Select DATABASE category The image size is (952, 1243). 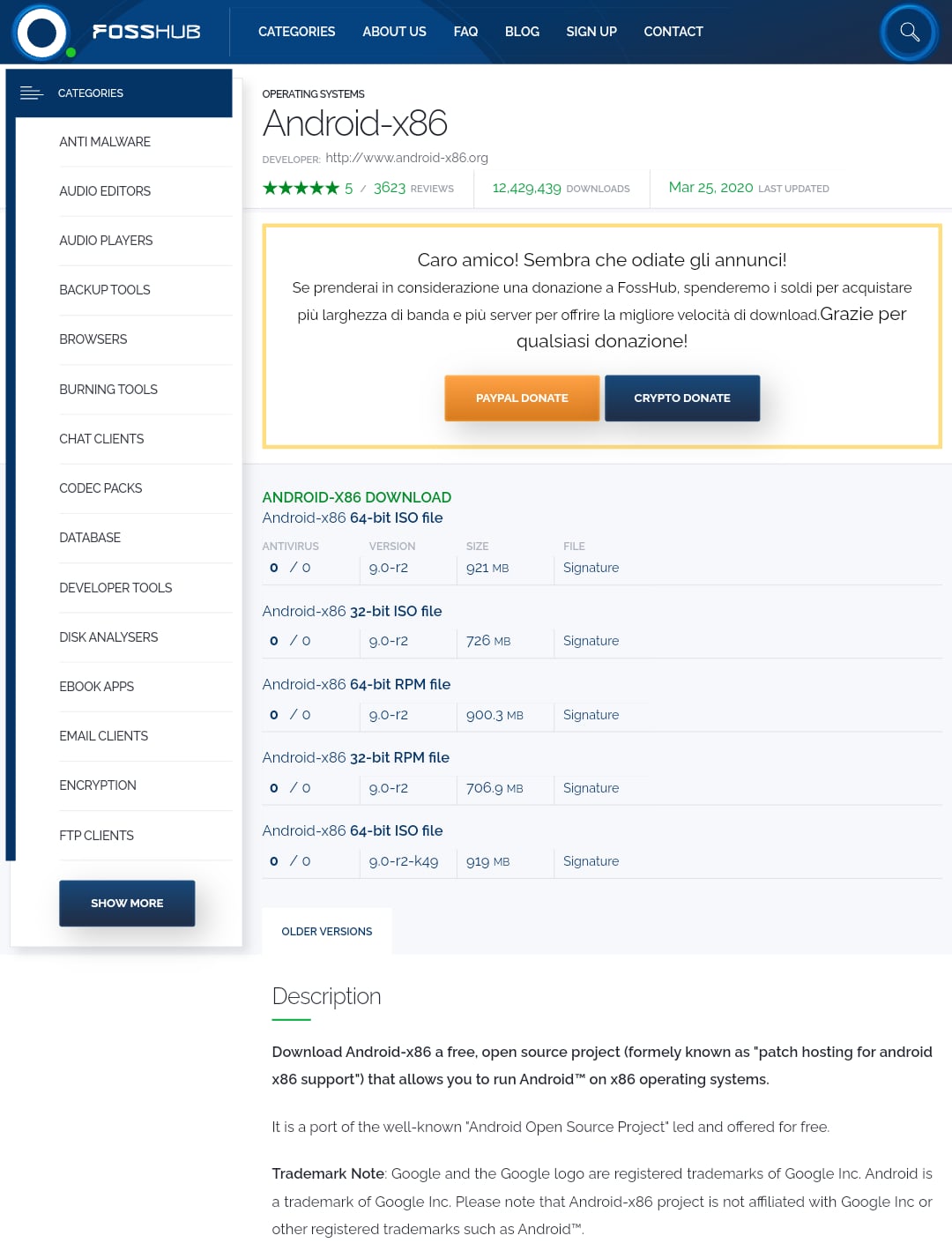[x=90, y=538]
